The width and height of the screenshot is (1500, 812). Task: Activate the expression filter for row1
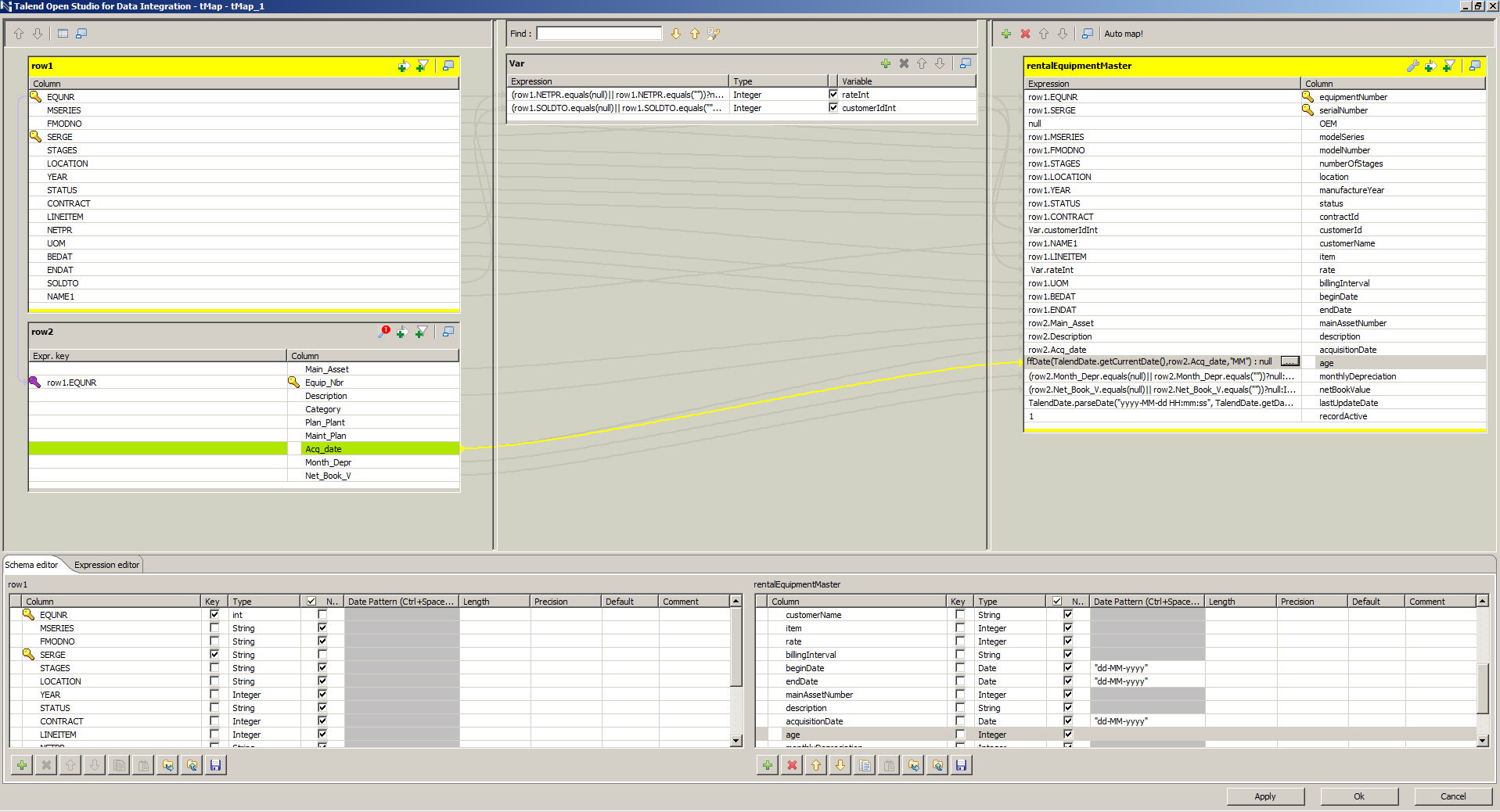pyautogui.click(x=423, y=66)
